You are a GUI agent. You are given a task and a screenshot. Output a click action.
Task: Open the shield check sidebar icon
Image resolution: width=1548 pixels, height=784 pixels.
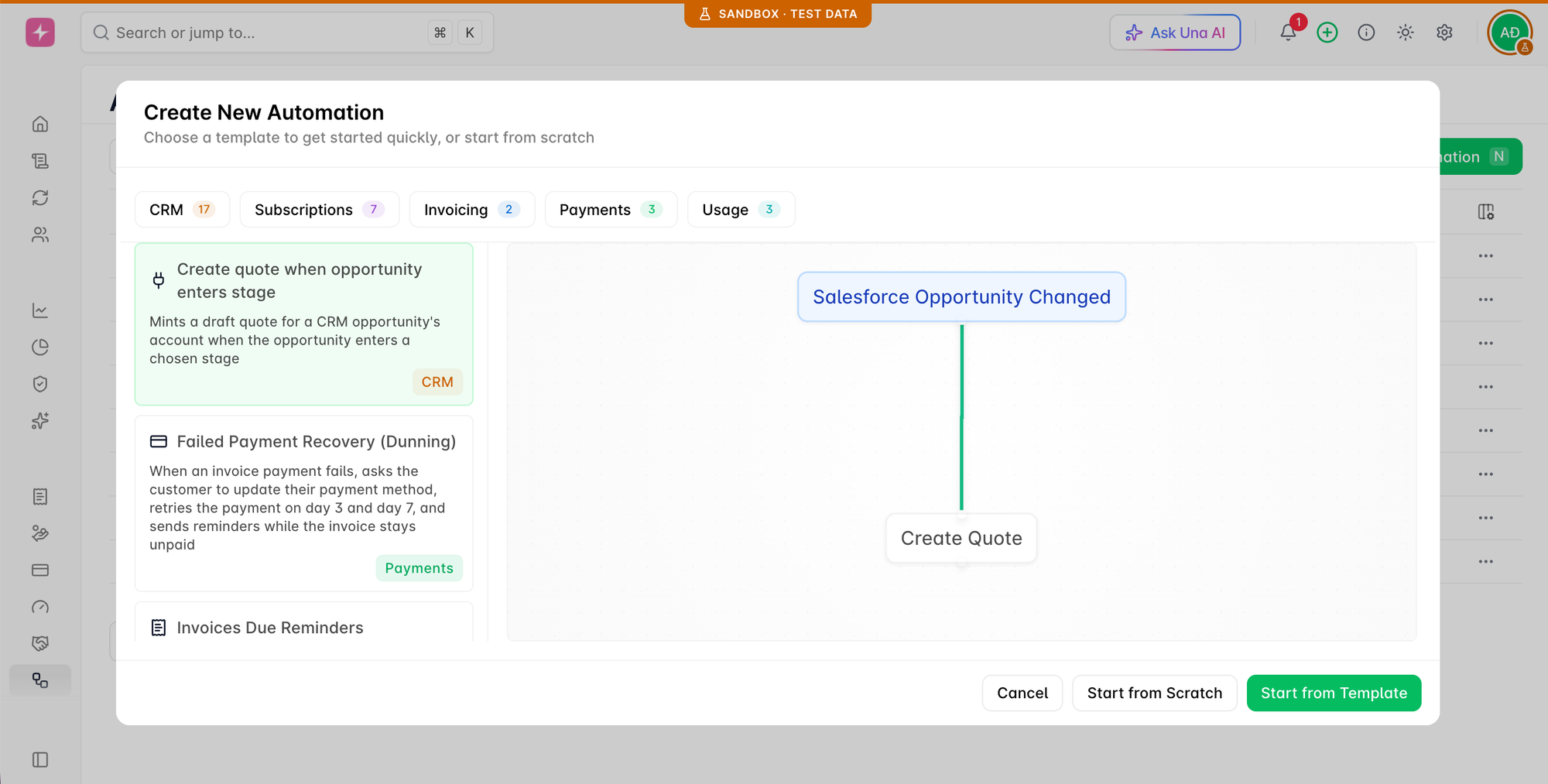(40, 384)
